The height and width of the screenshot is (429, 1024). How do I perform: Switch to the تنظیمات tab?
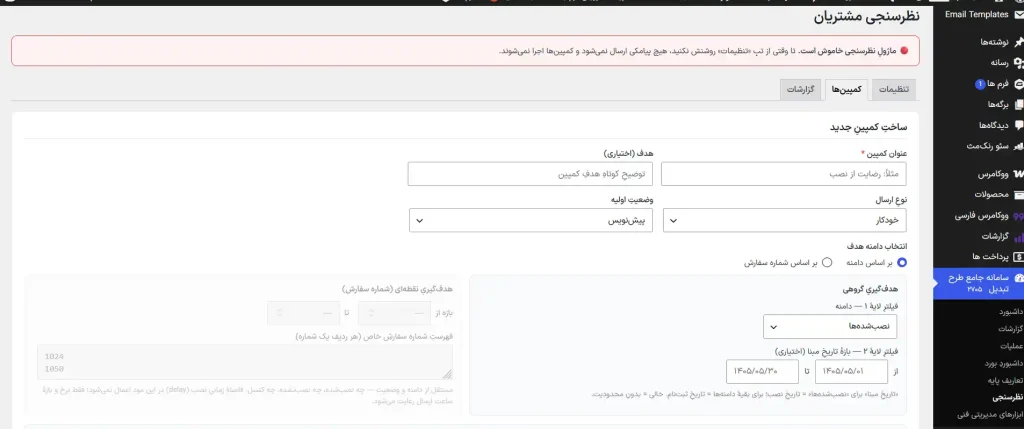coord(893,90)
